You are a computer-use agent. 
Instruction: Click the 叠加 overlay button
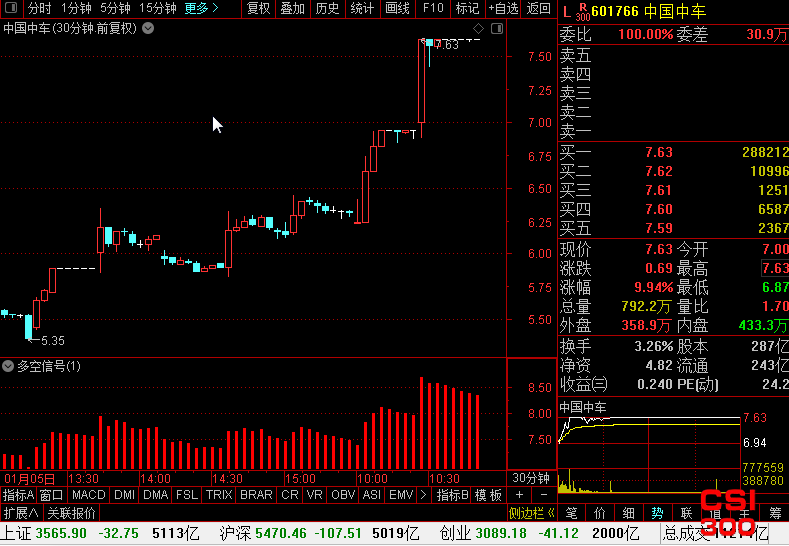click(x=293, y=8)
